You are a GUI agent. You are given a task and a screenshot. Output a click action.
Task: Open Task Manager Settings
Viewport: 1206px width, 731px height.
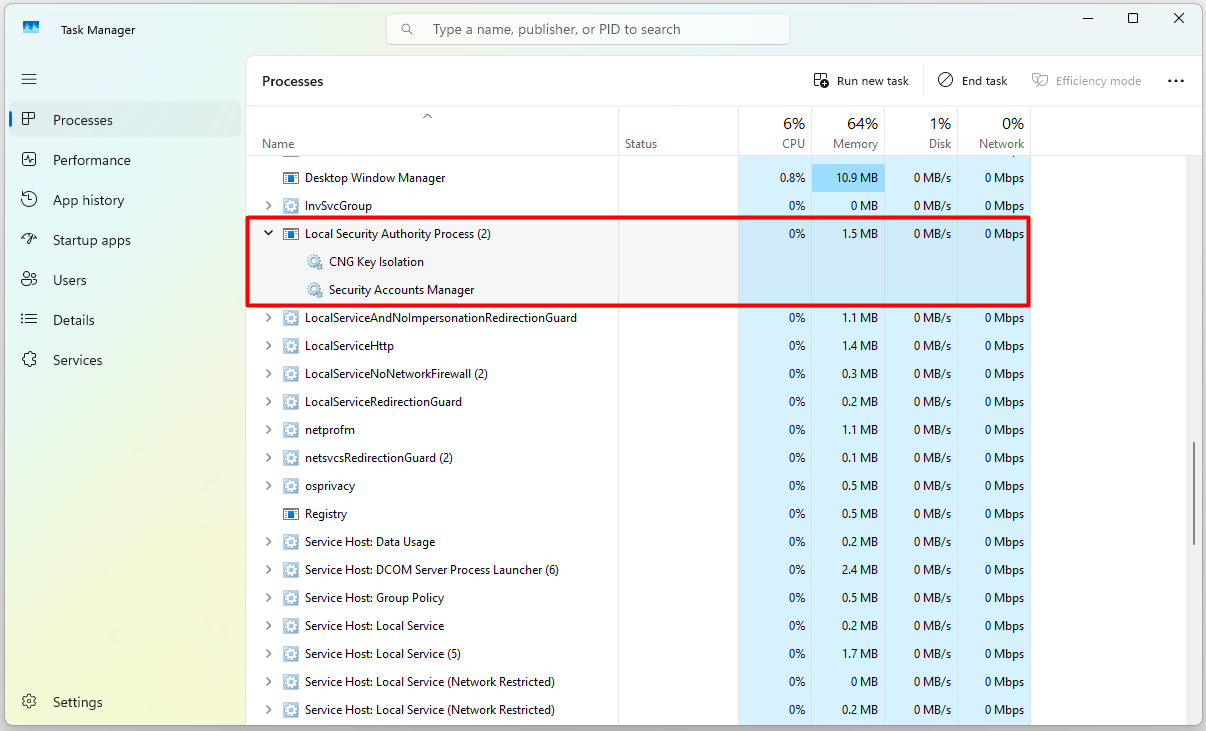[125, 702]
